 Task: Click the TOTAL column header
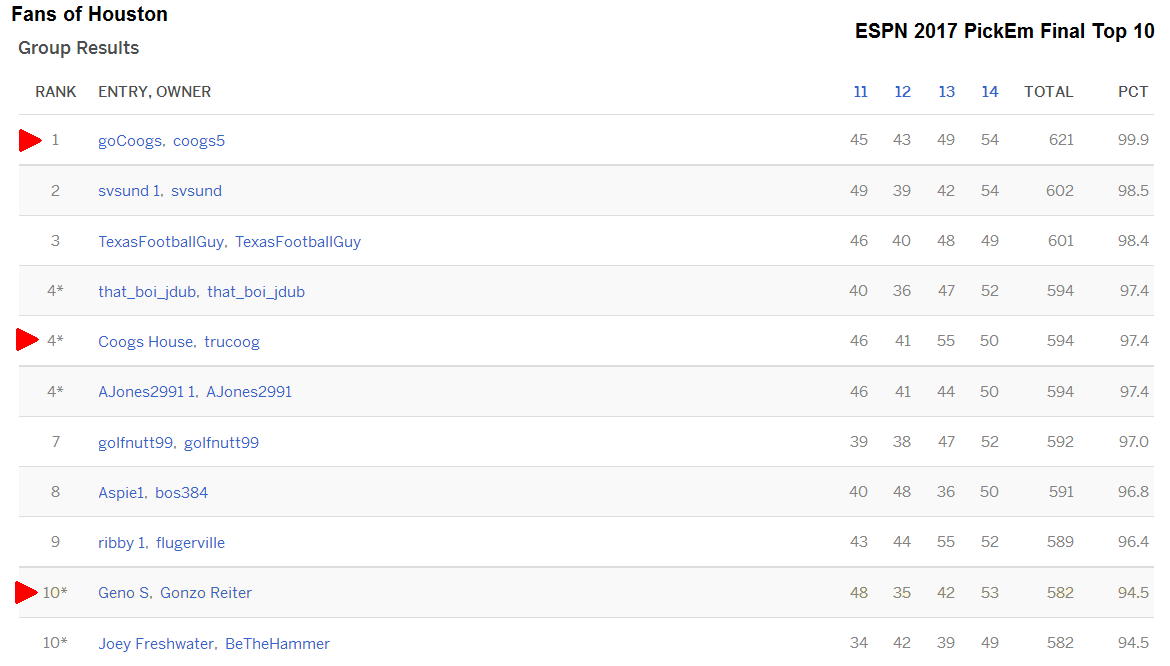click(1048, 92)
